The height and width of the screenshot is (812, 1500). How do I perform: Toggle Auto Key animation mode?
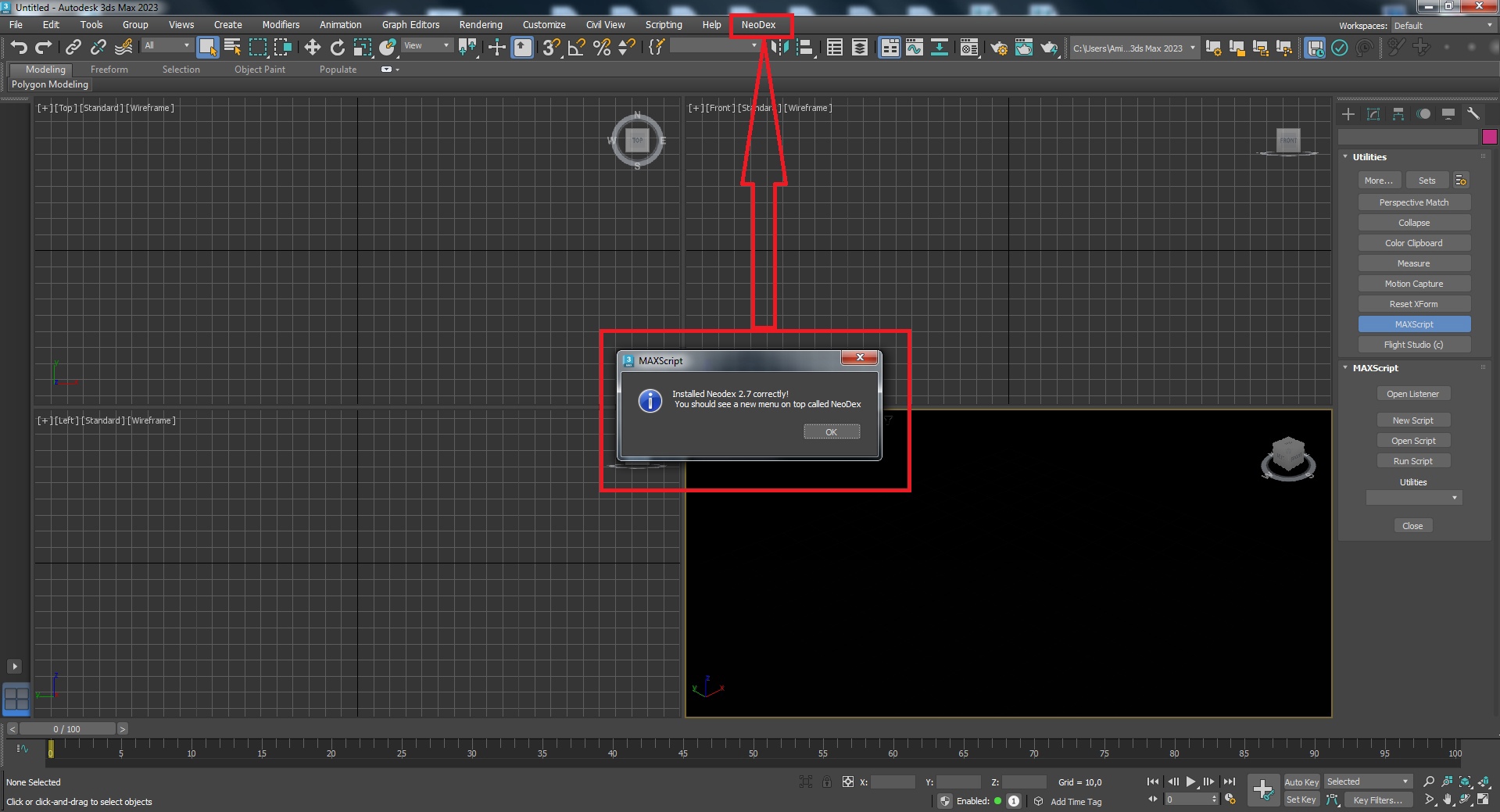(x=1301, y=782)
